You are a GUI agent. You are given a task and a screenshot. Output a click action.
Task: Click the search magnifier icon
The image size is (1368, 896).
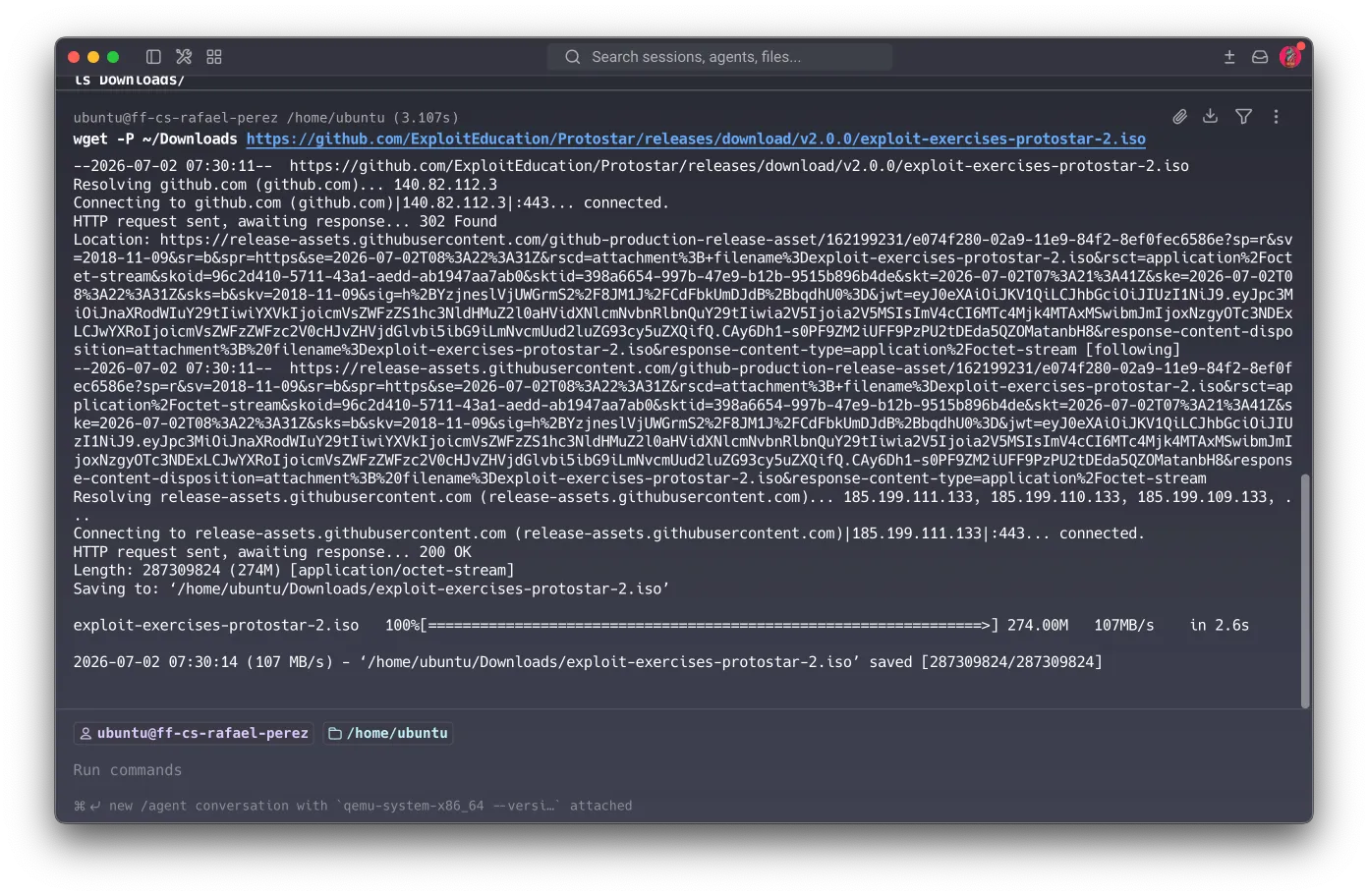pos(573,57)
